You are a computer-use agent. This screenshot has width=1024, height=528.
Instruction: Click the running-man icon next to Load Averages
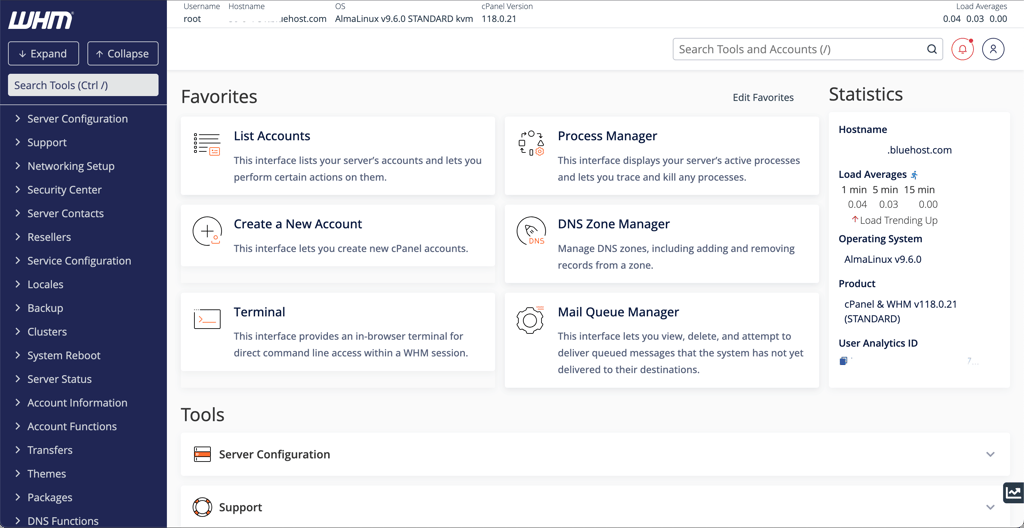[914, 174]
